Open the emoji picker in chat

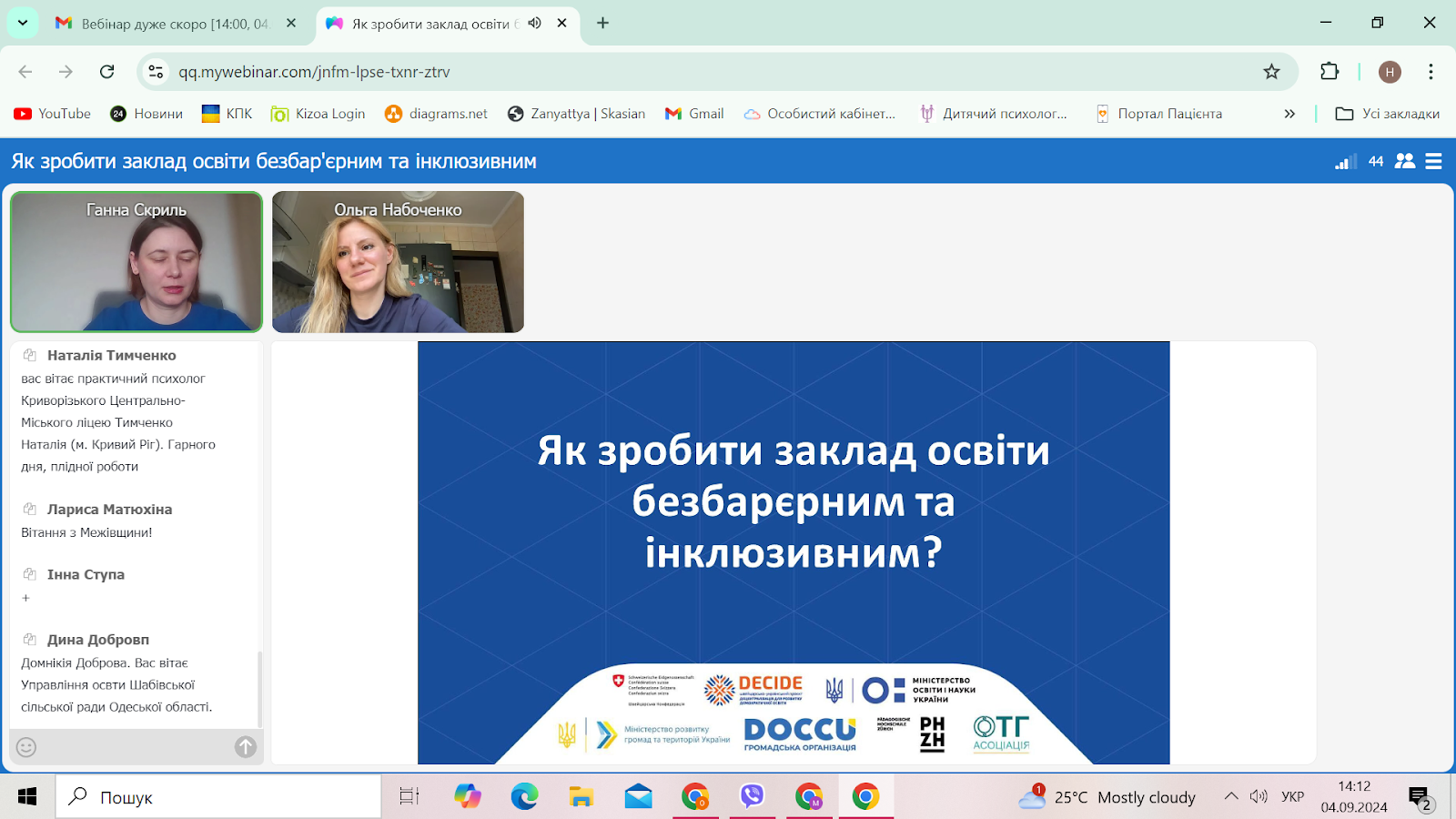(x=26, y=747)
